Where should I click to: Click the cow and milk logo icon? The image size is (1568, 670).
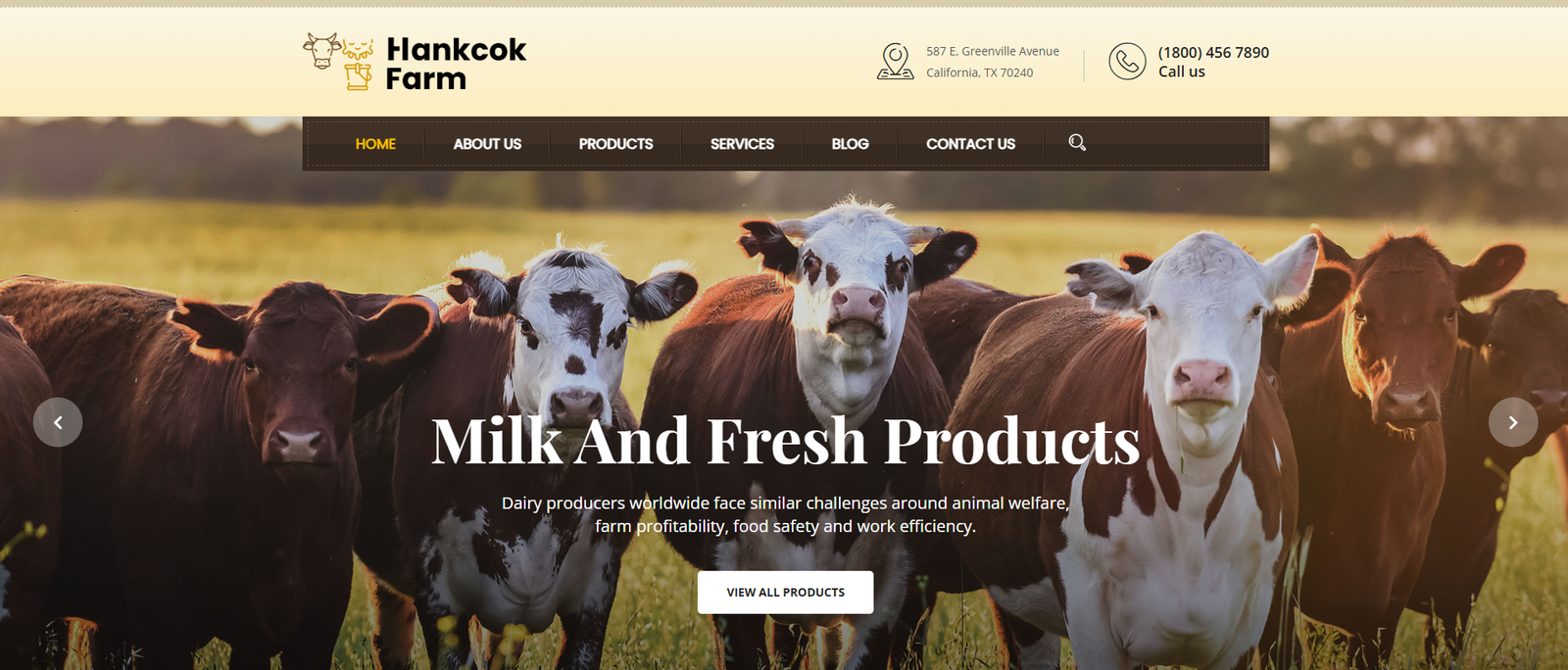coord(338,62)
